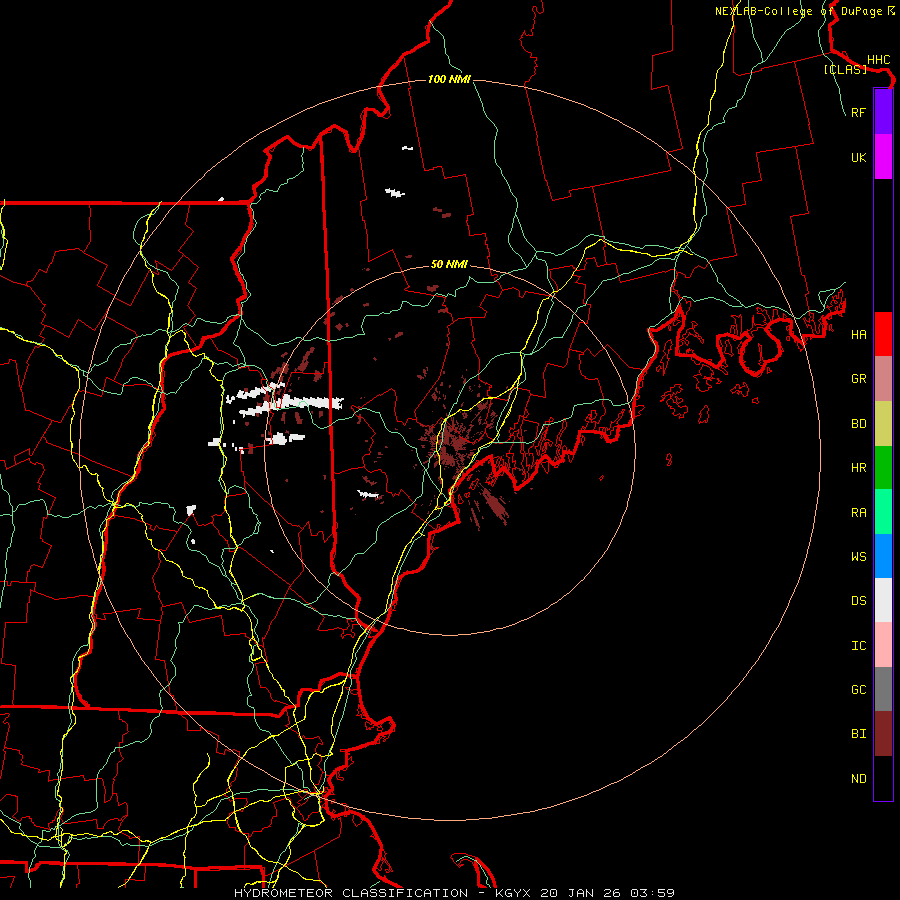Viewport: 900px width, 900px height.
Task: Click the IC pink legend swatch
Action: (x=883, y=645)
